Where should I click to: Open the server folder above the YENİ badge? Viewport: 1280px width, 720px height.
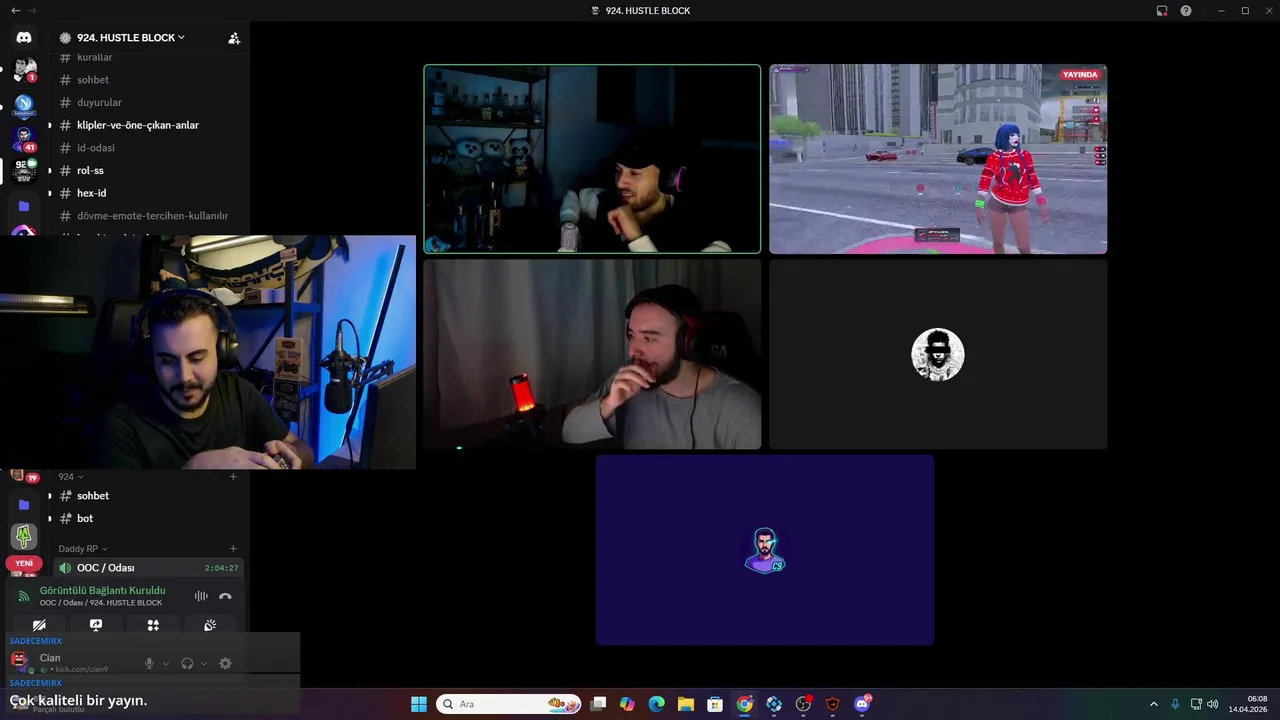[24, 505]
